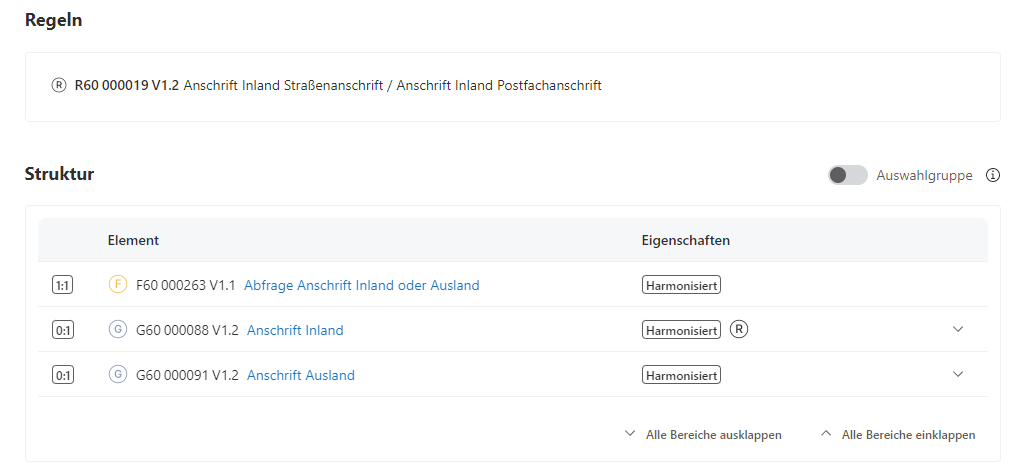Open the Anschrift Ausland link
This screenshot has height=474, width=1033.
click(300, 375)
